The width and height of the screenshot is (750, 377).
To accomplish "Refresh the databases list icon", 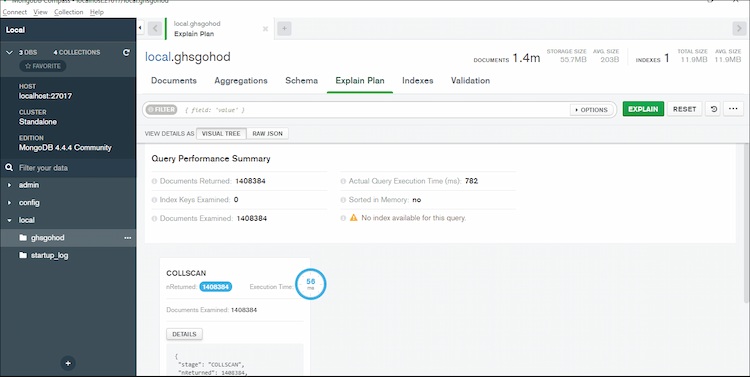I will tap(126, 53).
